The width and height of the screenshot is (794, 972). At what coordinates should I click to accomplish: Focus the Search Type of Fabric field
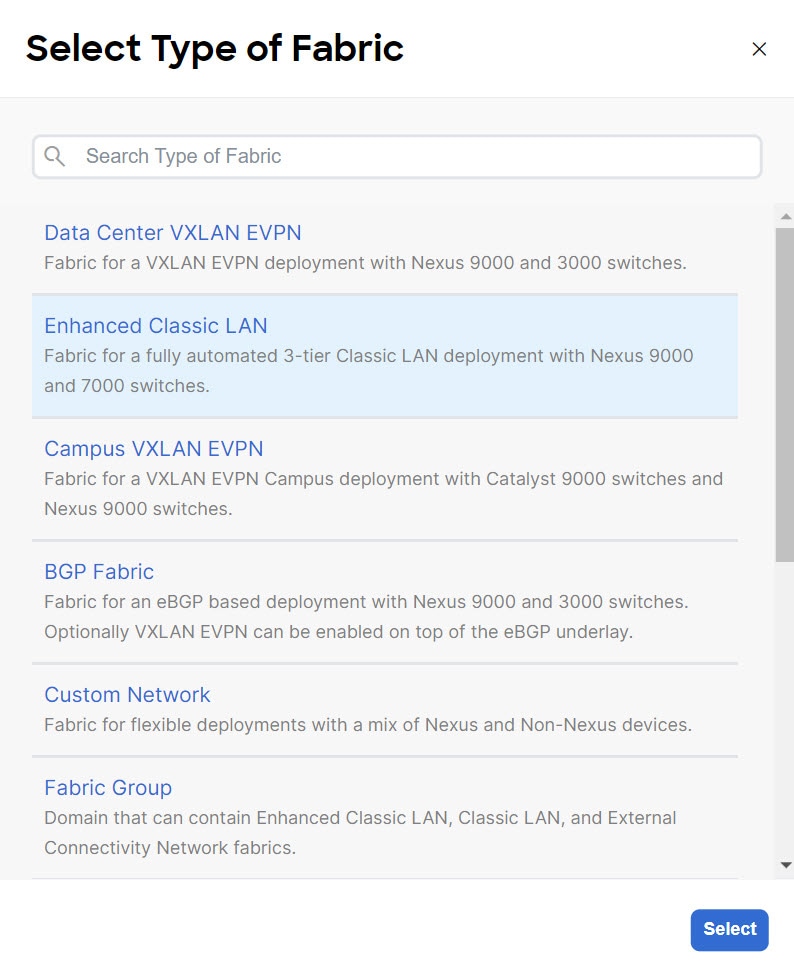397,157
